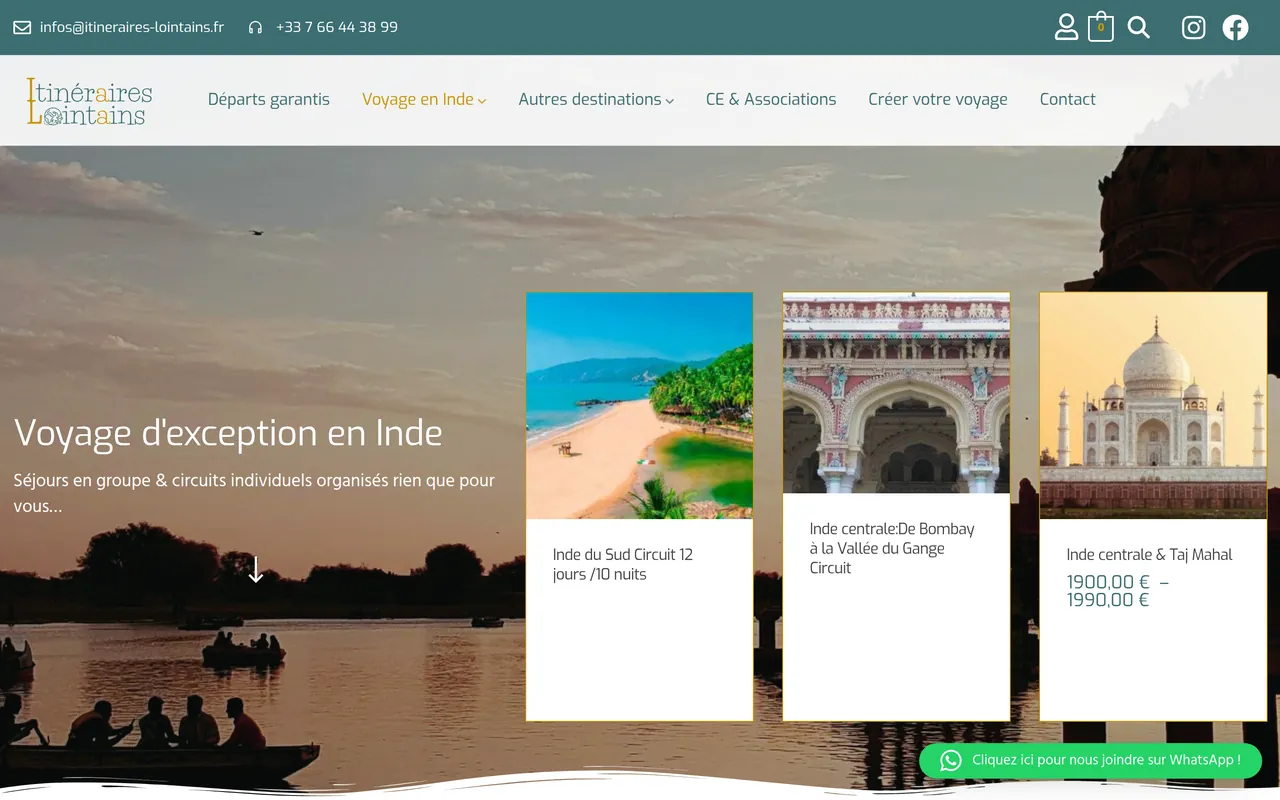Click the Goa beach thumbnail image
Screen dimensions: 1280x800
coord(640,406)
